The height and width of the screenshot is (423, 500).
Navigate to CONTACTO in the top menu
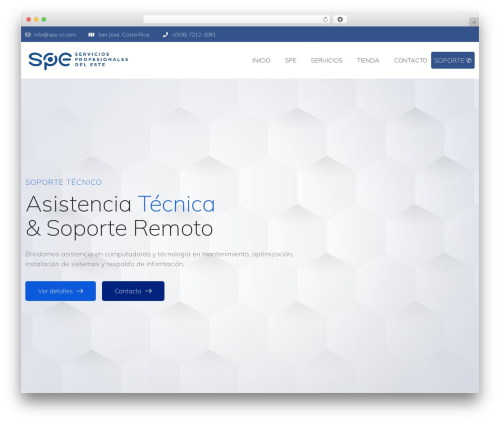tap(410, 61)
